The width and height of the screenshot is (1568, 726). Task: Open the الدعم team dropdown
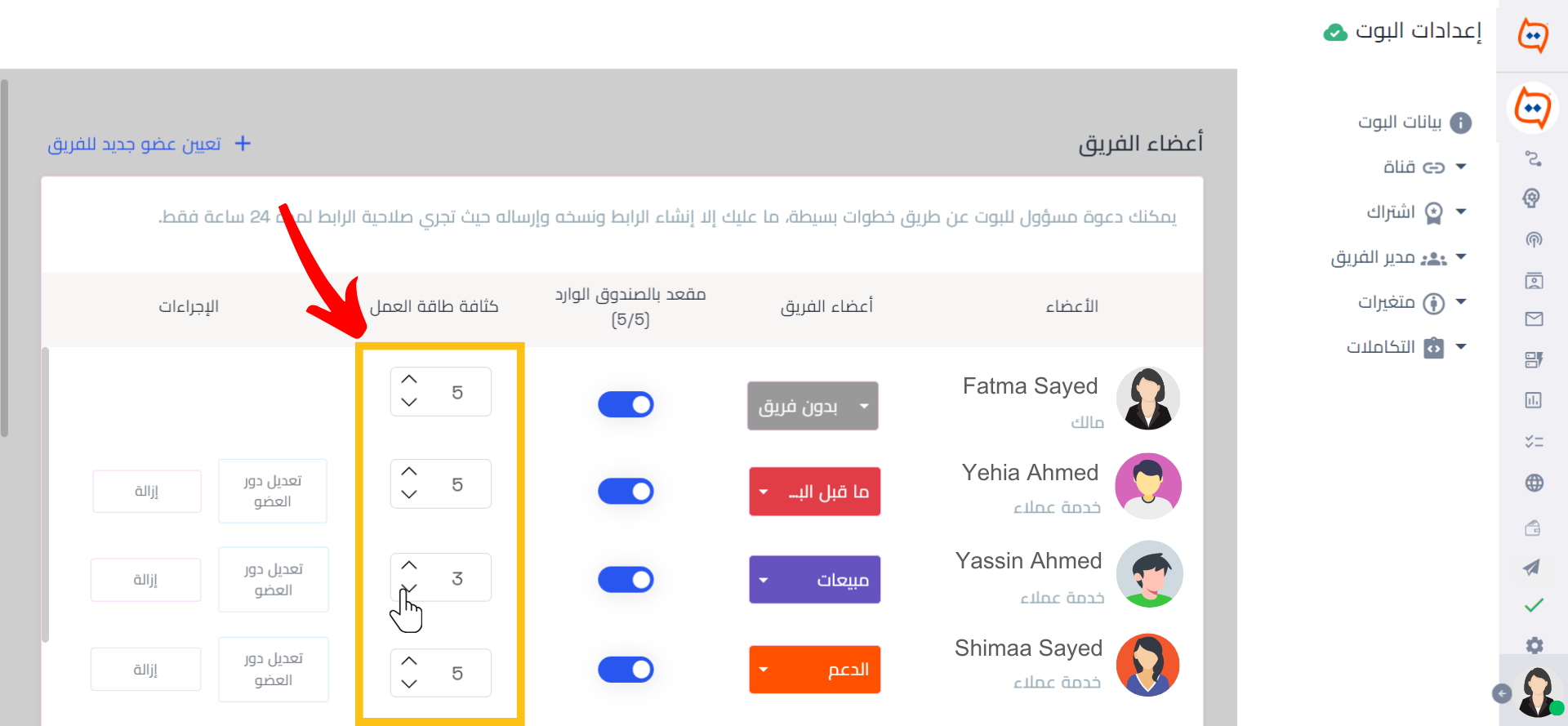[x=814, y=670]
